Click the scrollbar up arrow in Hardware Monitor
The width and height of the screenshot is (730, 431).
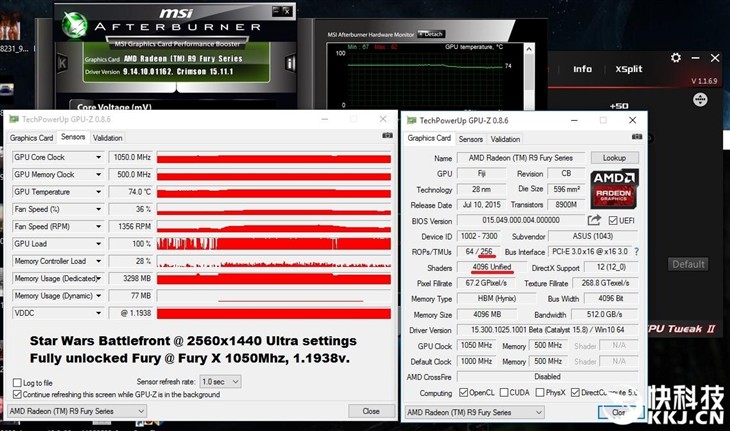(529, 48)
